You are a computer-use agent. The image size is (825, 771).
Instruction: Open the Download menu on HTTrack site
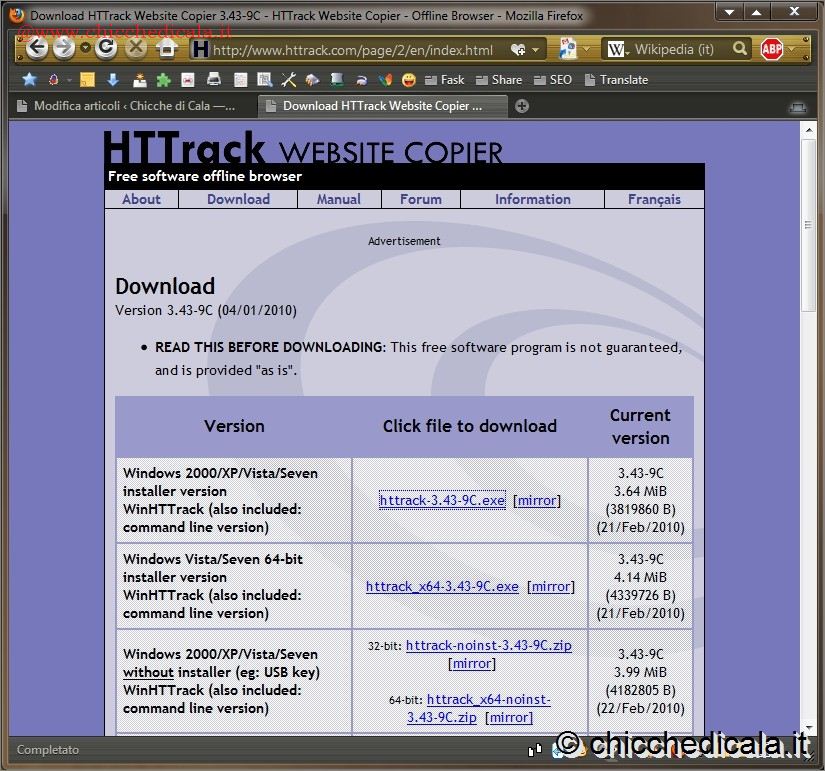pos(238,199)
